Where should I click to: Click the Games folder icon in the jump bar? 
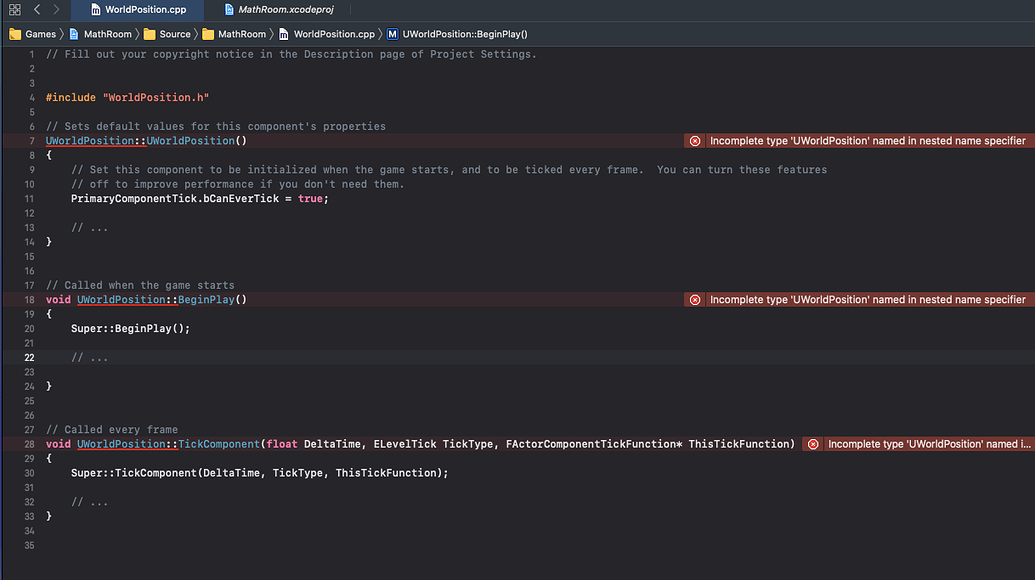point(16,33)
